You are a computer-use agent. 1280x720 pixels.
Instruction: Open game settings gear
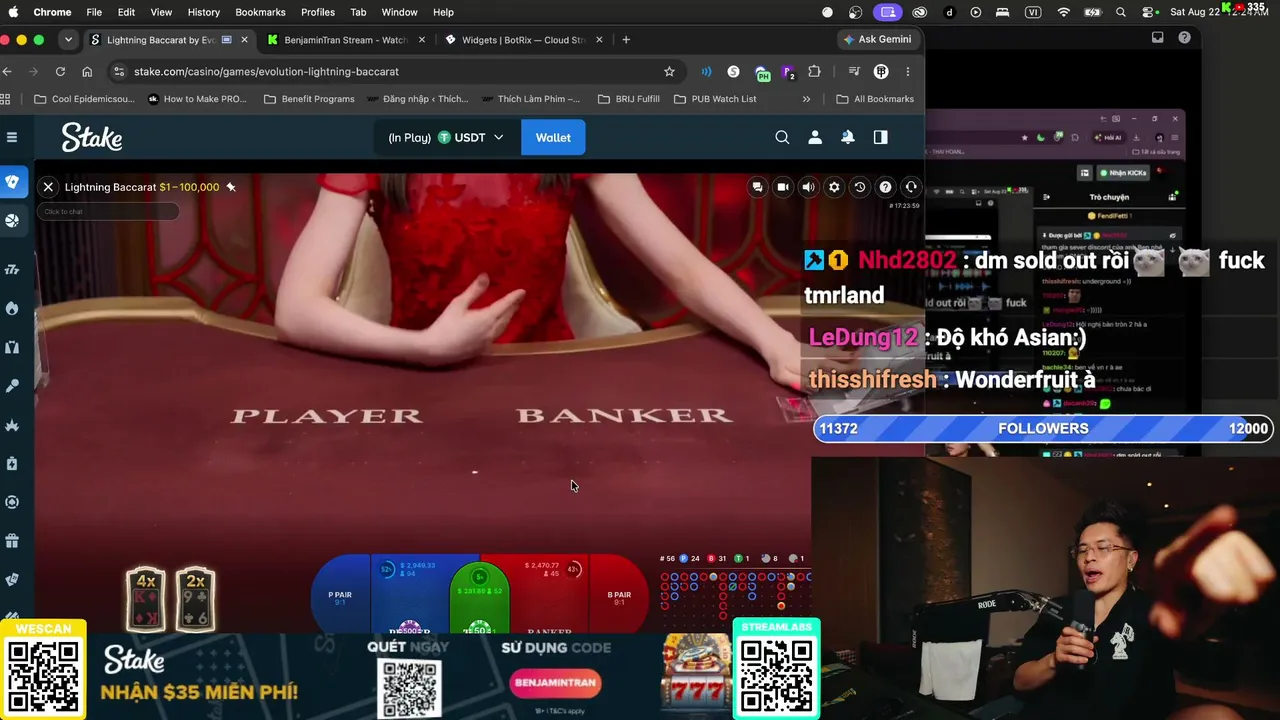click(834, 187)
